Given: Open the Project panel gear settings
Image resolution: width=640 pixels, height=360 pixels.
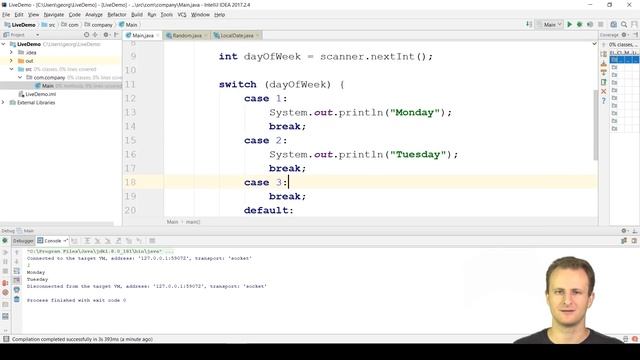Looking at the screenshot, I should (106, 35).
